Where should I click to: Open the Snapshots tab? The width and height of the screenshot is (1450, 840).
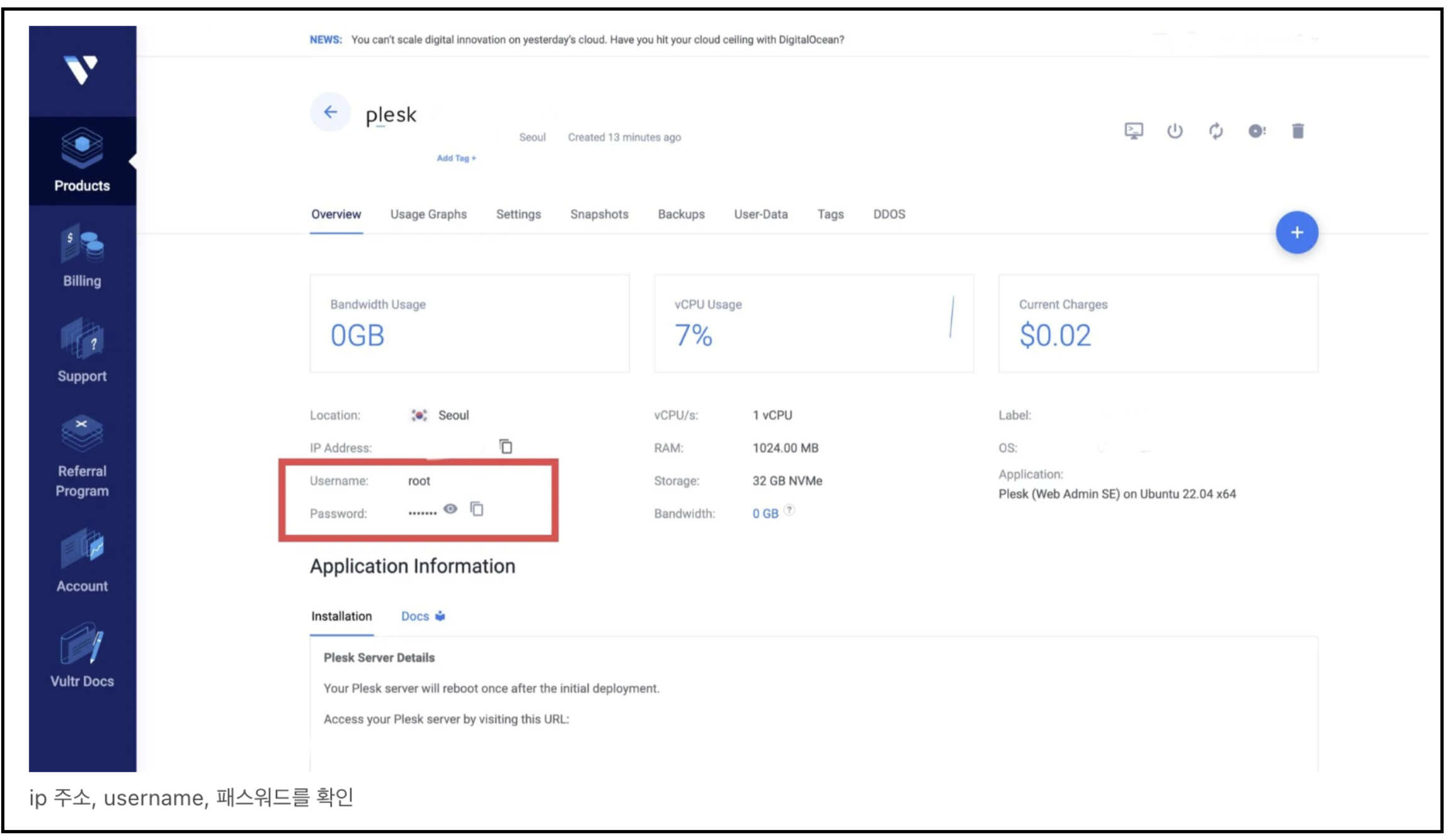(x=599, y=214)
